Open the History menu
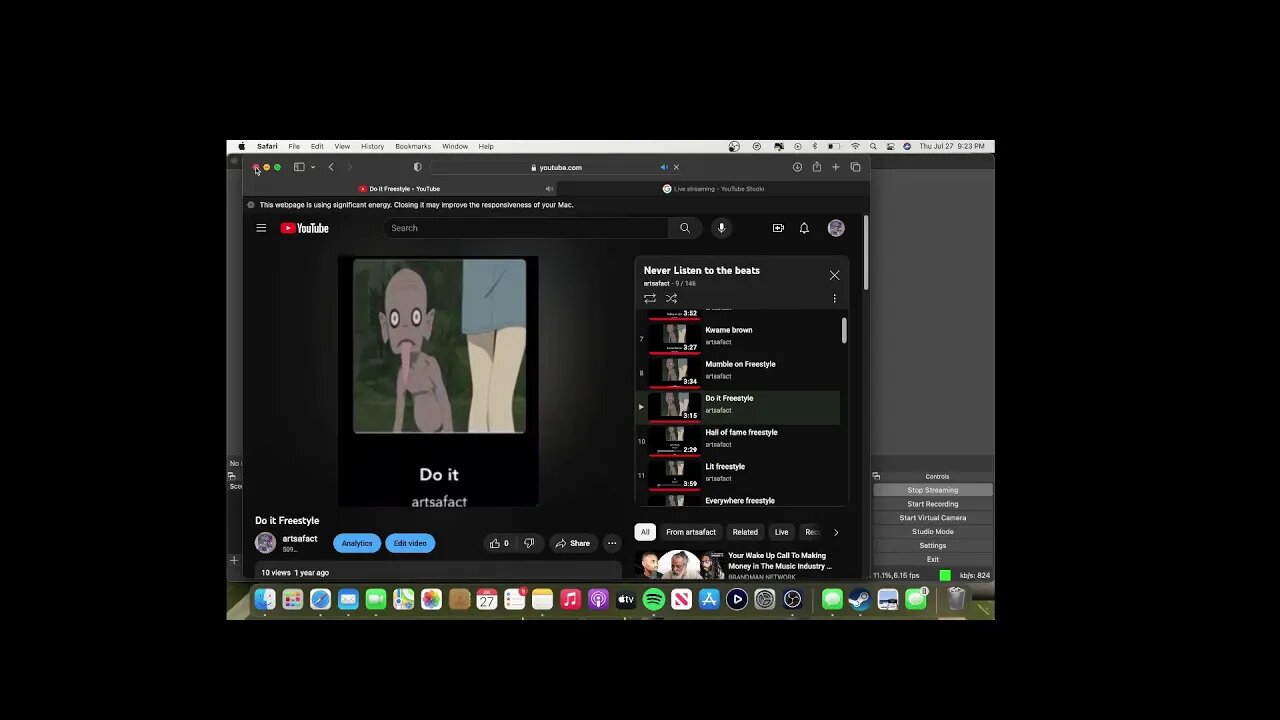1280x720 pixels. (372, 146)
